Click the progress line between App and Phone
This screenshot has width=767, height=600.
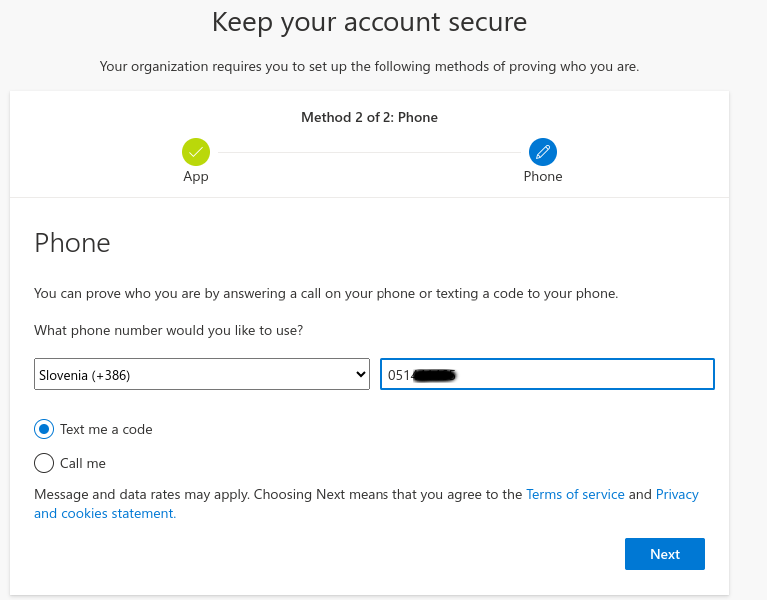[x=369, y=153]
